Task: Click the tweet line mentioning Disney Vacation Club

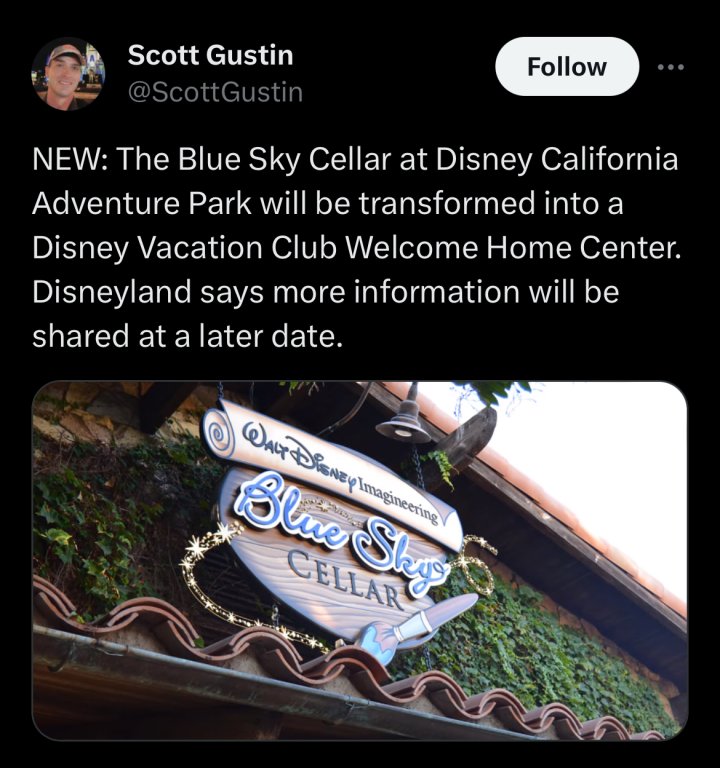Action: pos(357,247)
